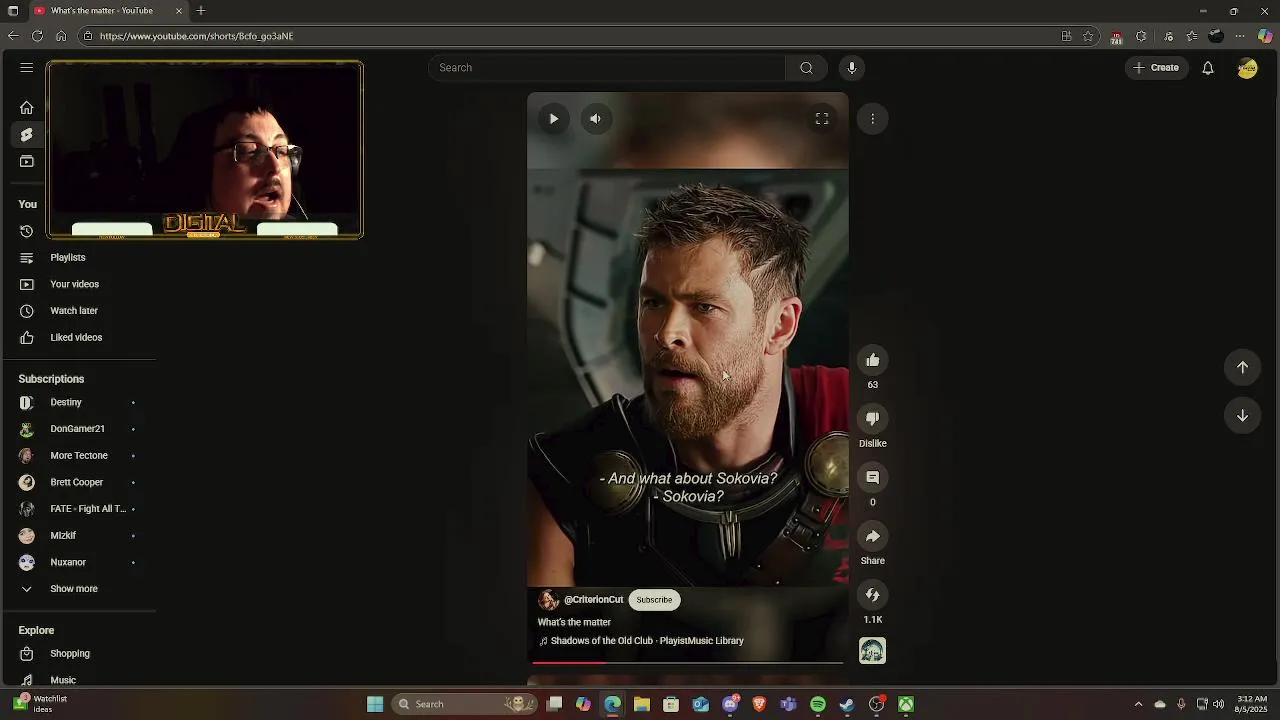1280x720 pixels.
Task: Toggle YouTube hamburger guide menu
Action: [27, 68]
